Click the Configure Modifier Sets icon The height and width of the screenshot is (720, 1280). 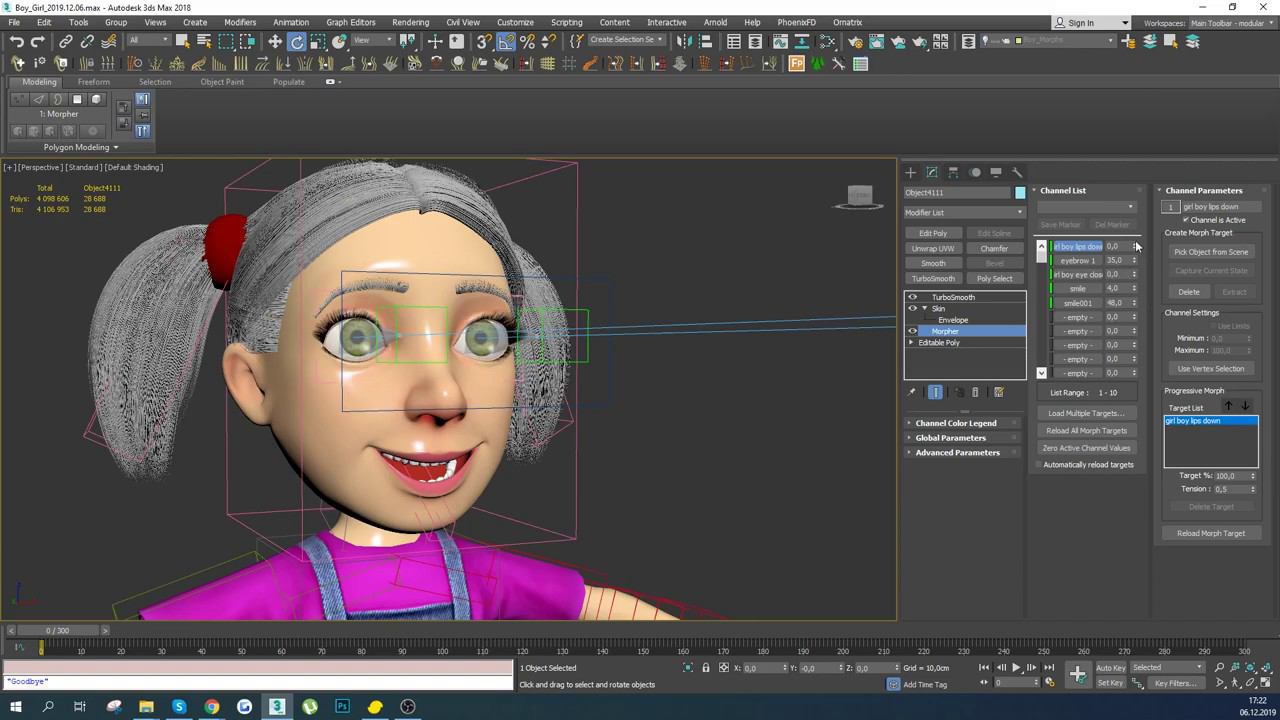point(998,392)
